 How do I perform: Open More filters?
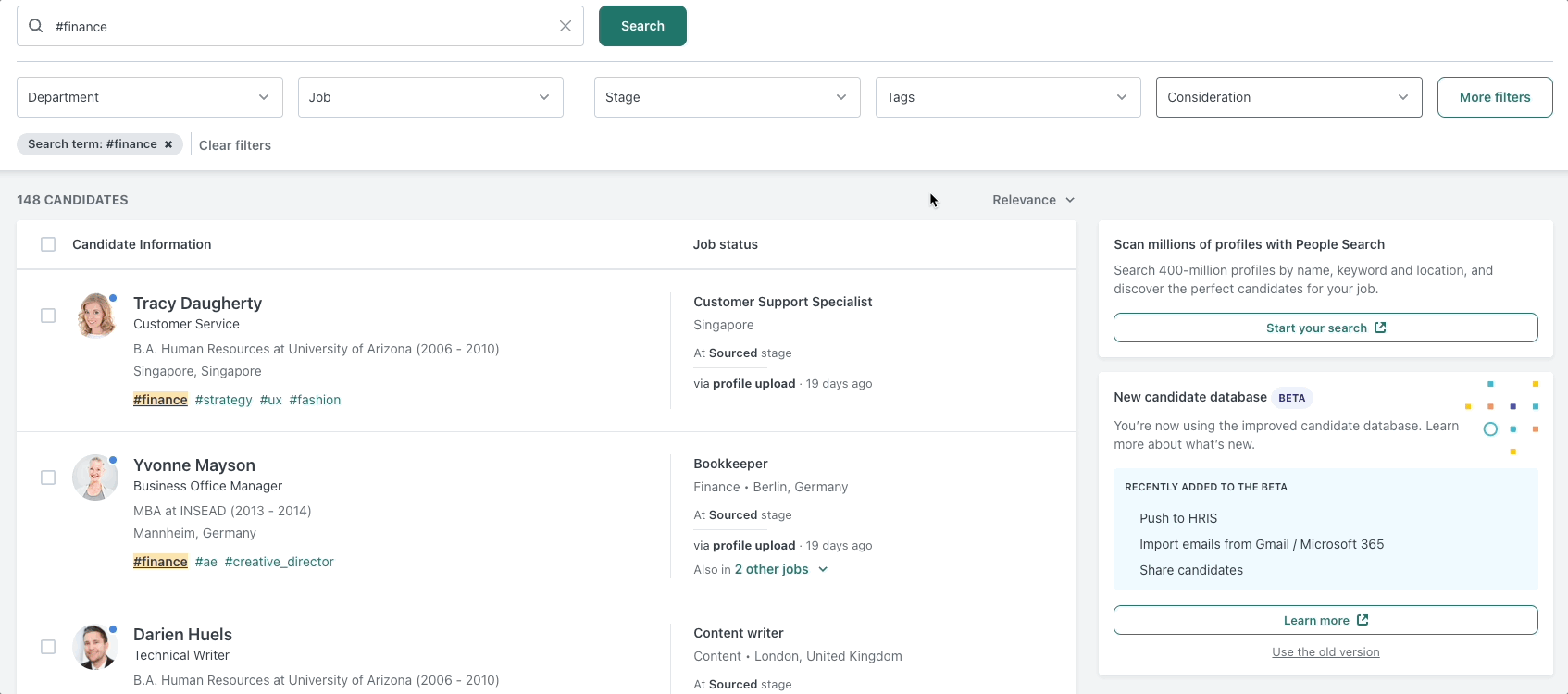point(1495,97)
